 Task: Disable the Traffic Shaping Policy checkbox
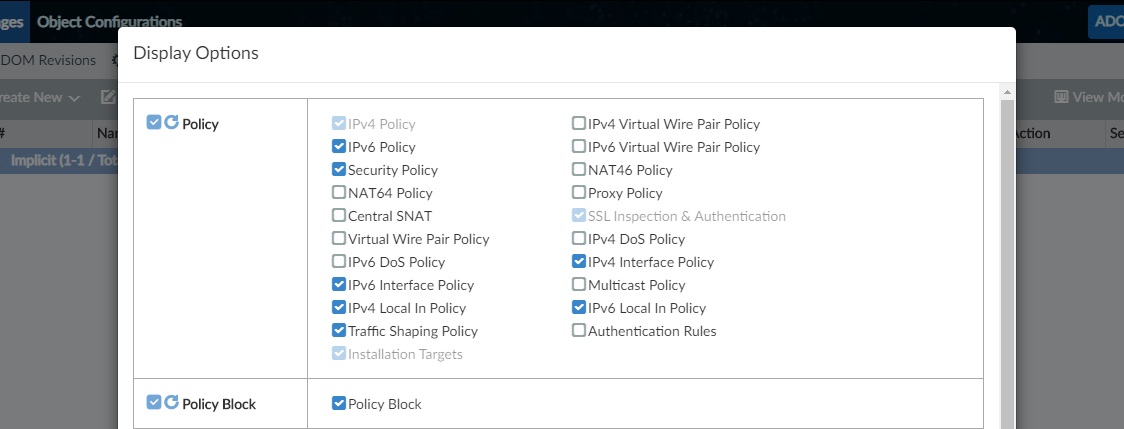click(339, 331)
